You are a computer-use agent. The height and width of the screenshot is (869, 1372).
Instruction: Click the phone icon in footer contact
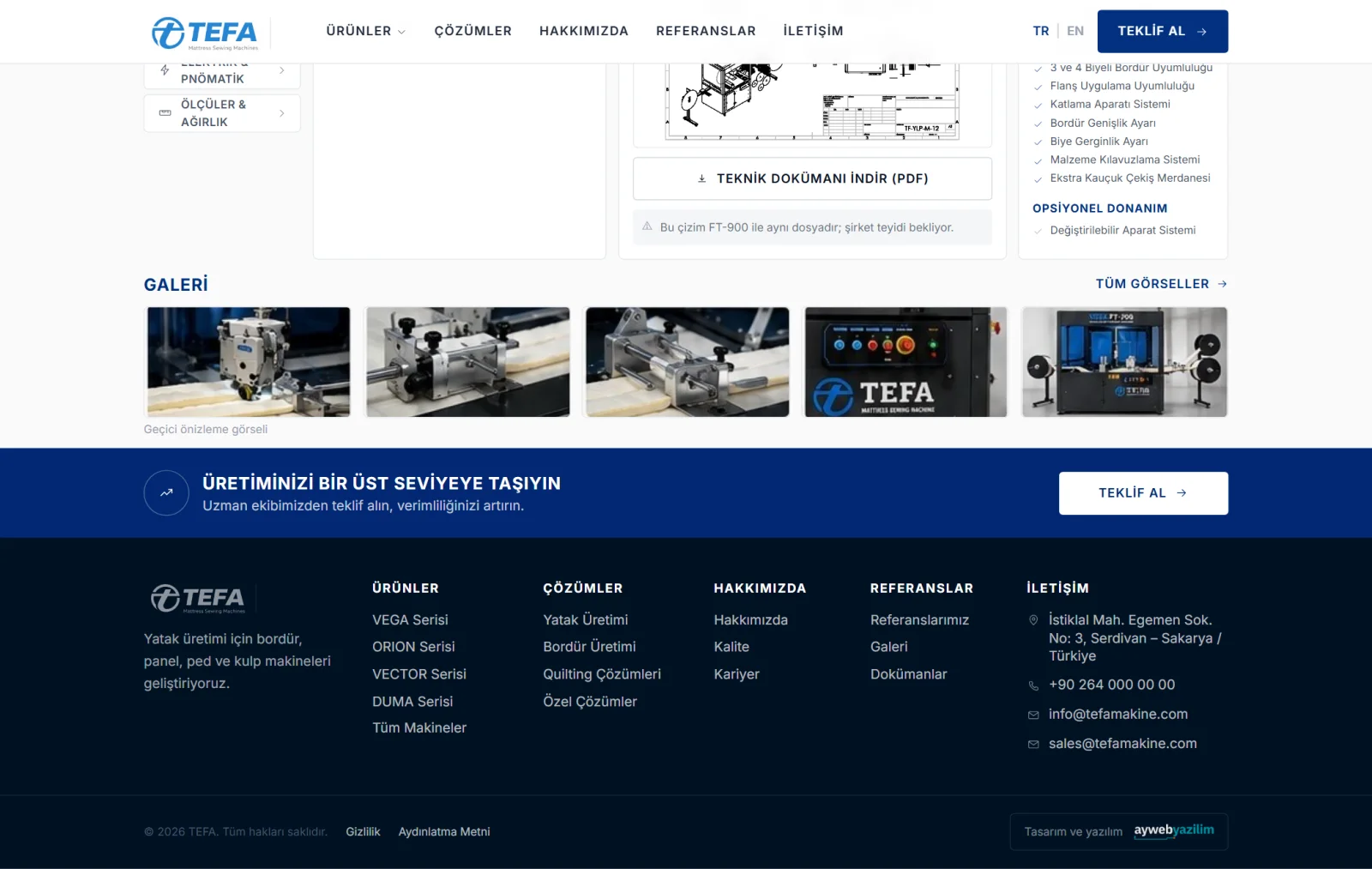(x=1033, y=685)
